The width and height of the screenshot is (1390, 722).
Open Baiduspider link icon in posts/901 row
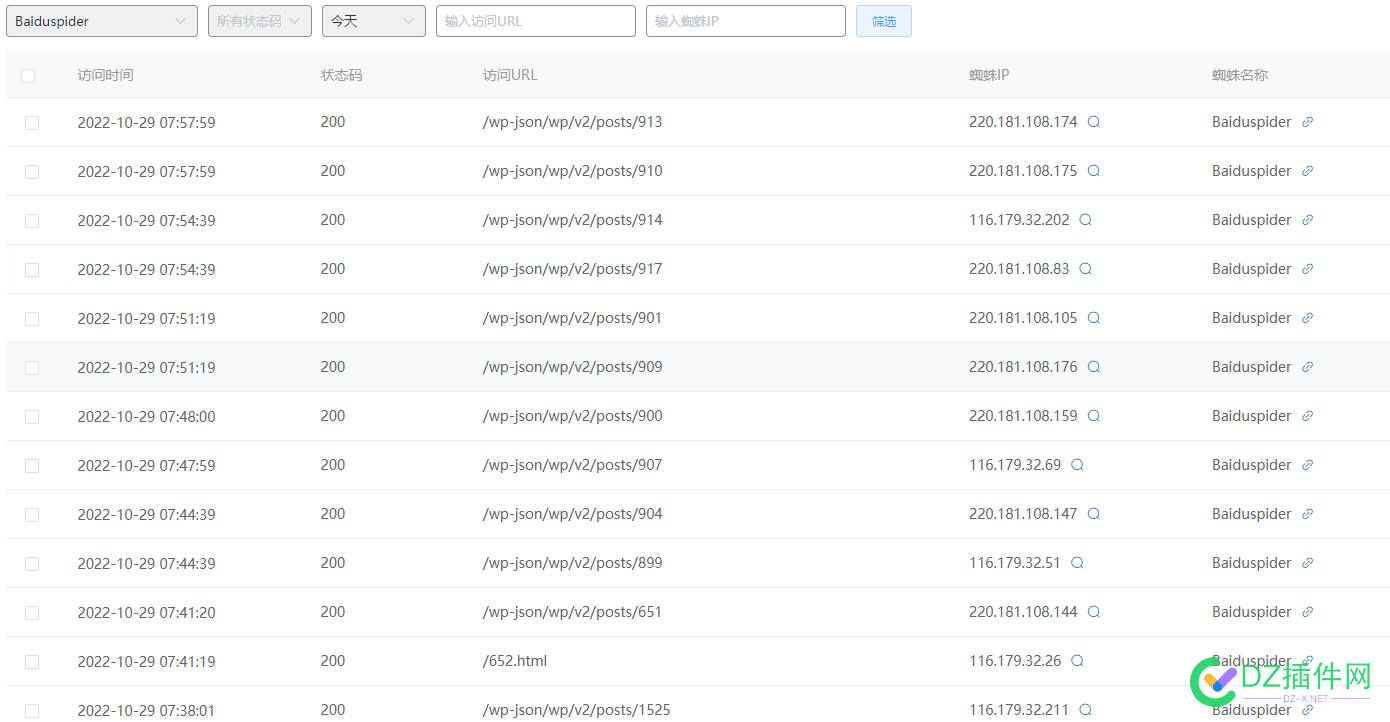click(x=1307, y=318)
